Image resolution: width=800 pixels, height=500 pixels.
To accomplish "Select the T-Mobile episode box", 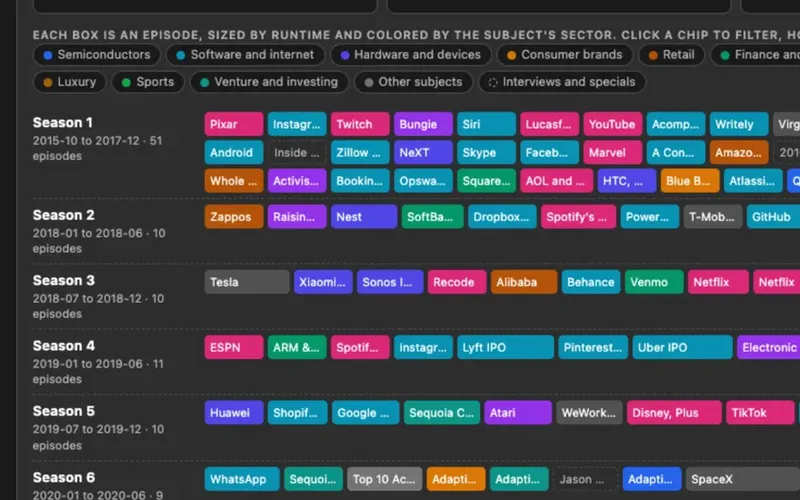I will [x=713, y=216].
